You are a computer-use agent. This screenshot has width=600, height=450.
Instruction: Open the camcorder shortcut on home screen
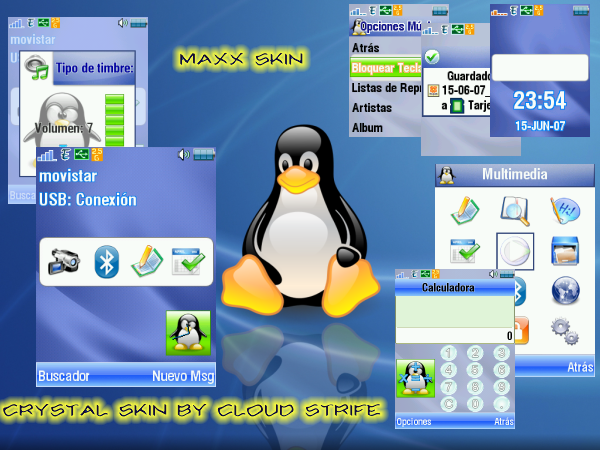point(64,262)
